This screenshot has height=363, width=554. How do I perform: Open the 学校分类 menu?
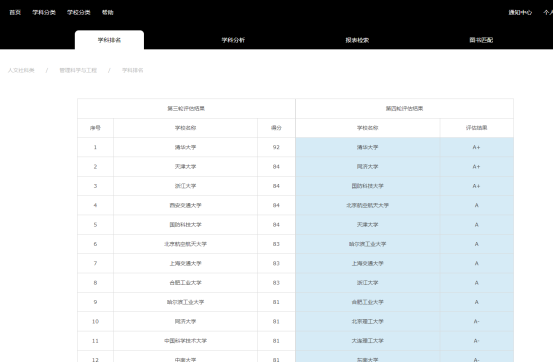78,12
